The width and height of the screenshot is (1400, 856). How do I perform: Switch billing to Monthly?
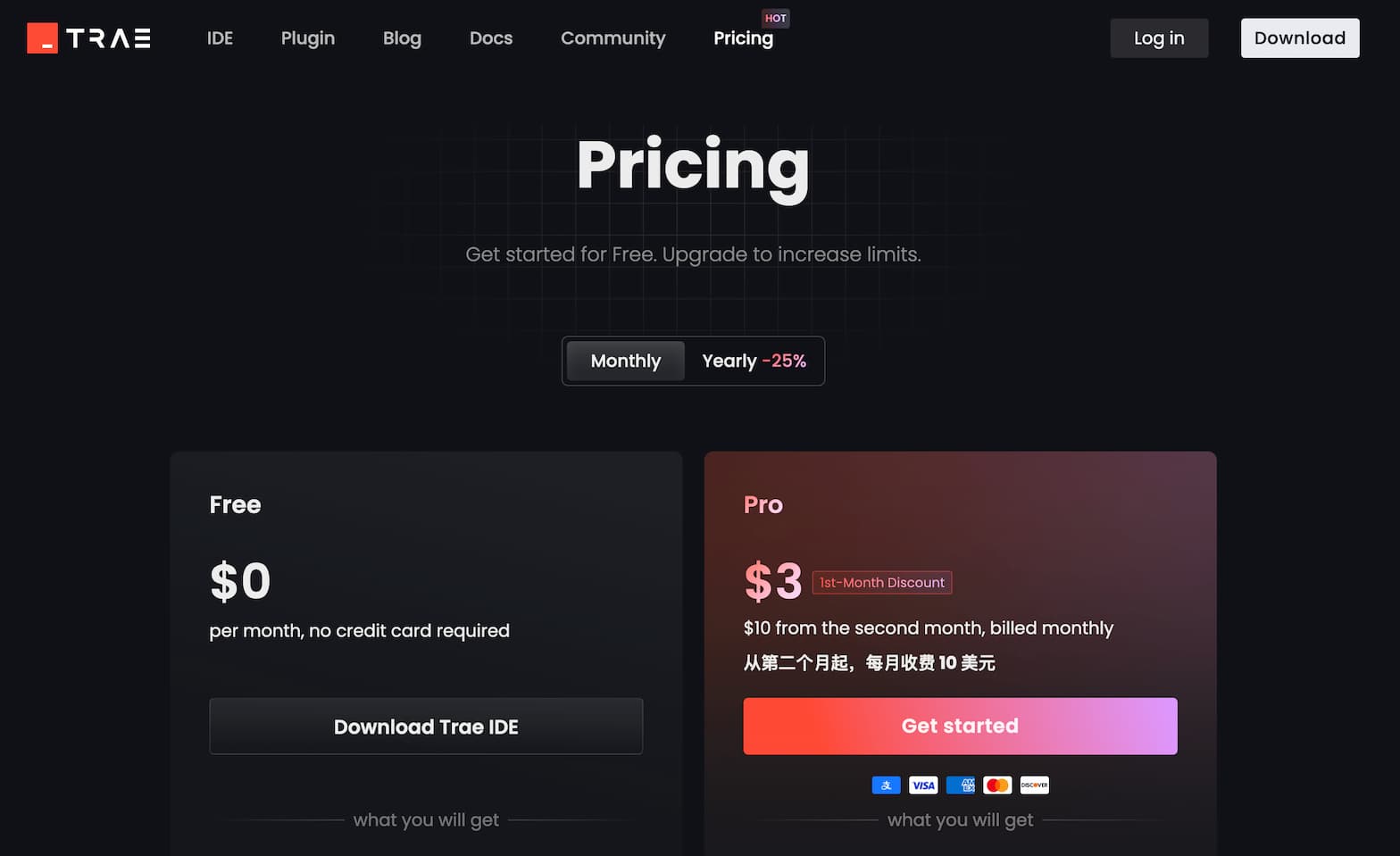[626, 361]
